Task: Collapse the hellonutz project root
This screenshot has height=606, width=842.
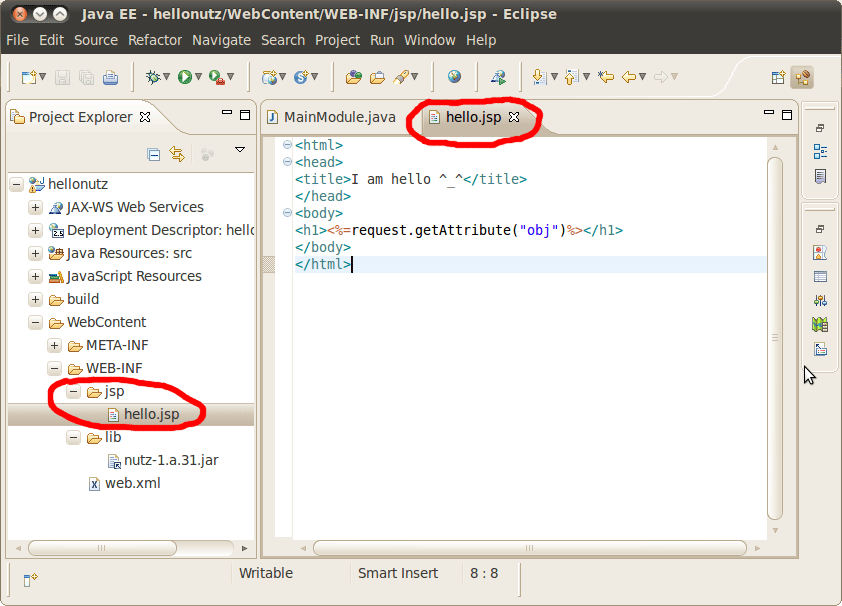Action: point(16,185)
